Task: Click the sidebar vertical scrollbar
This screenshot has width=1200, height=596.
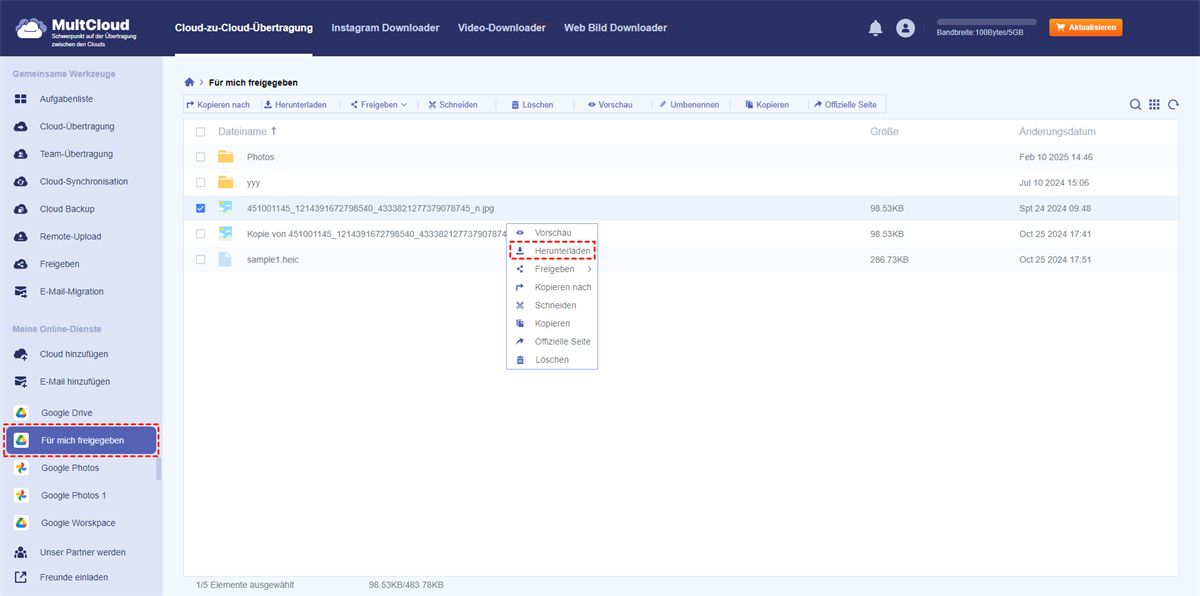Action: [158, 468]
